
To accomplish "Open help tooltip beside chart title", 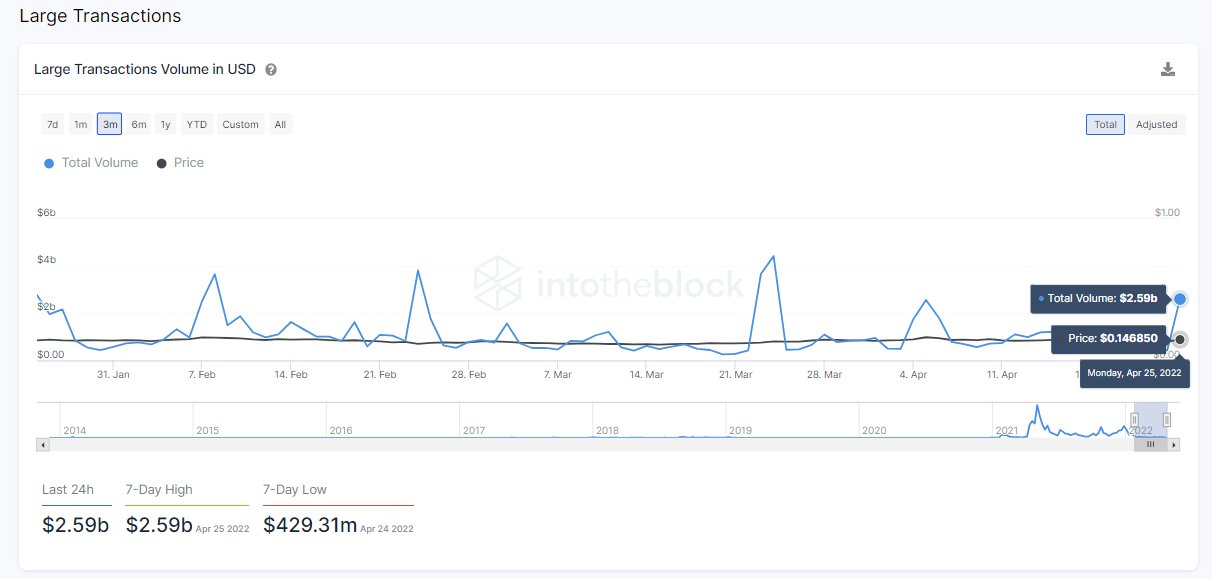I will click(x=271, y=70).
